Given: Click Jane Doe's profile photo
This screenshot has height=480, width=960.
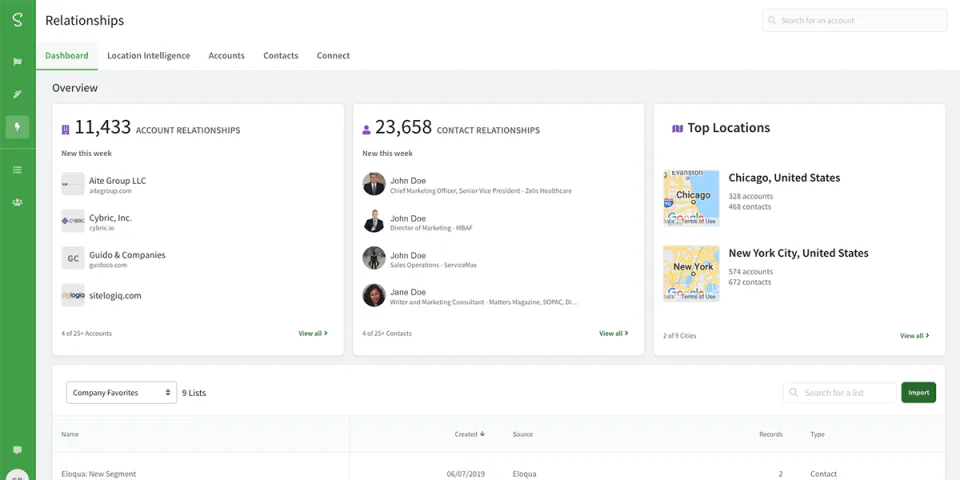Looking at the screenshot, I should coord(373,295).
